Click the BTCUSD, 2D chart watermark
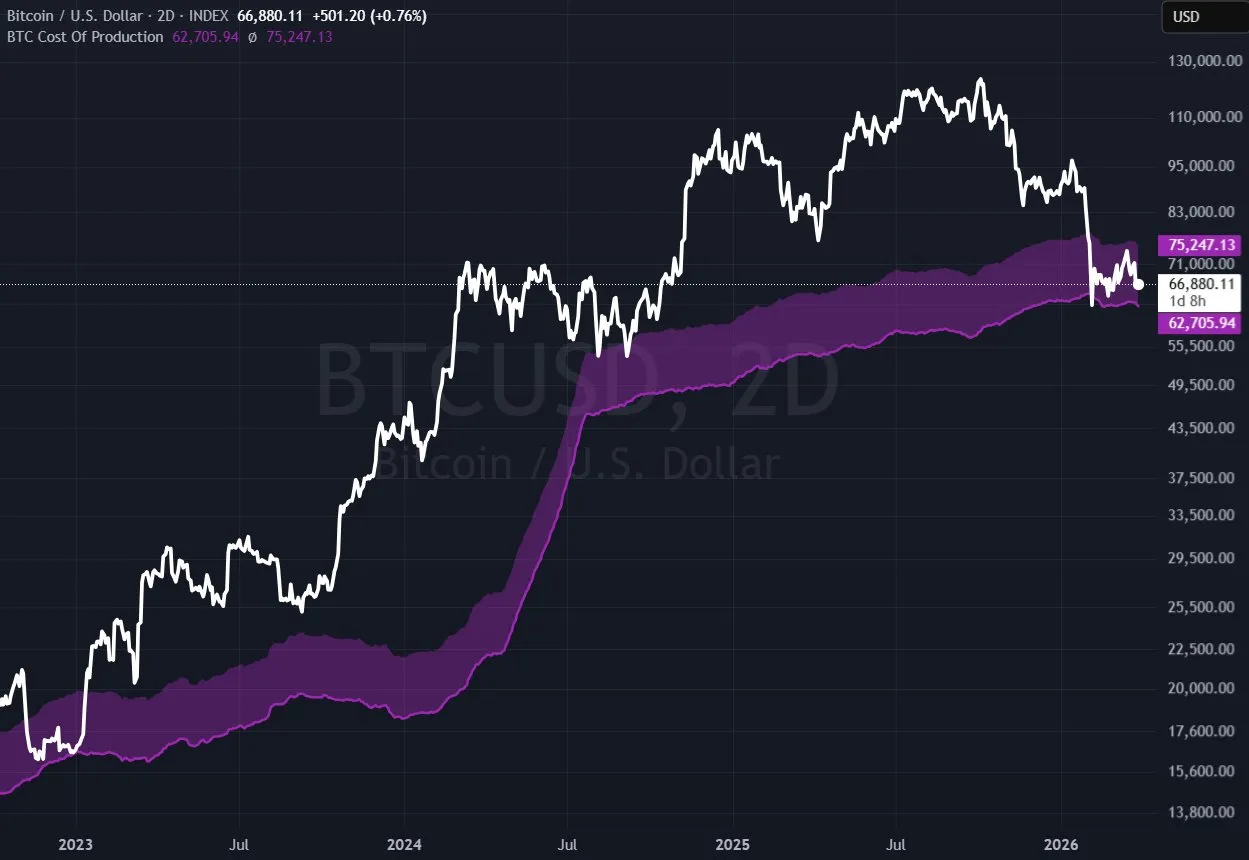The width and height of the screenshot is (1249, 860). pyautogui.click(x=578, y=382)
